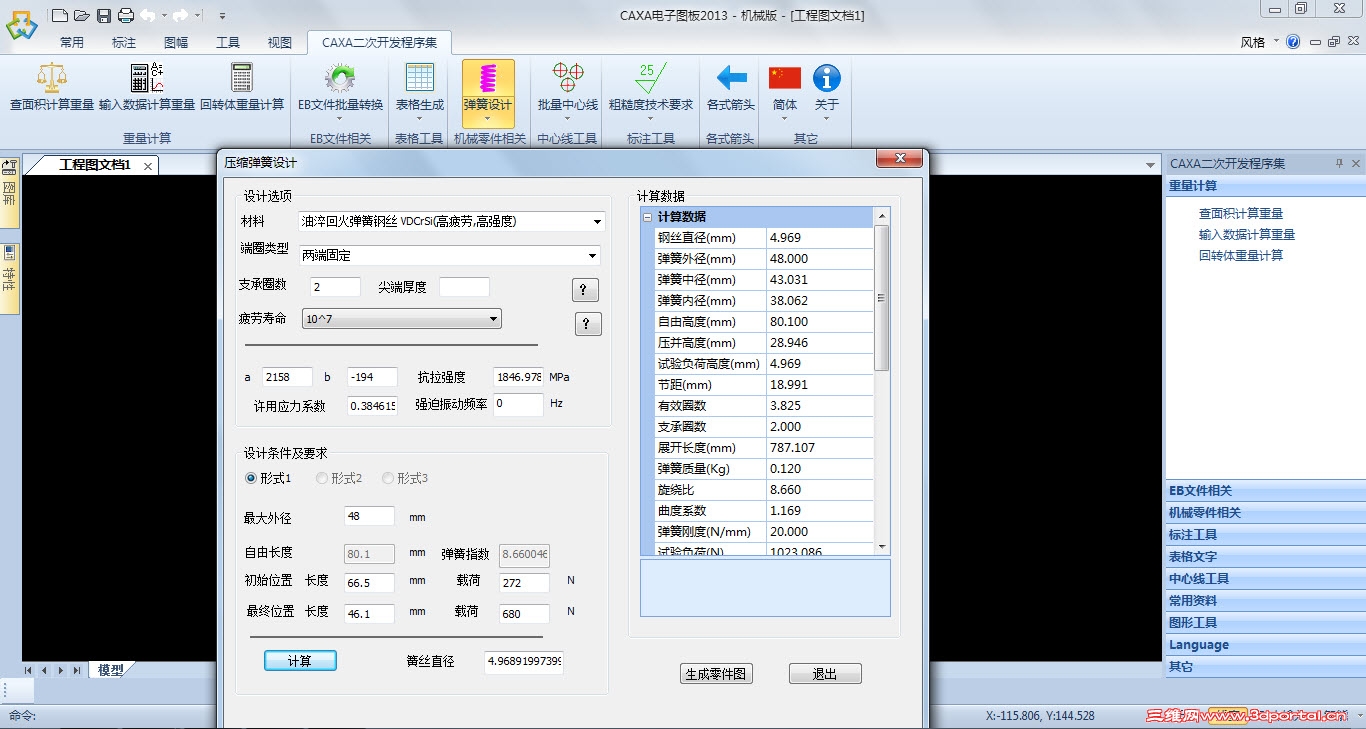Open the 风格 style dropdown
The image size is (1366, 729).
click(1259, 42)
